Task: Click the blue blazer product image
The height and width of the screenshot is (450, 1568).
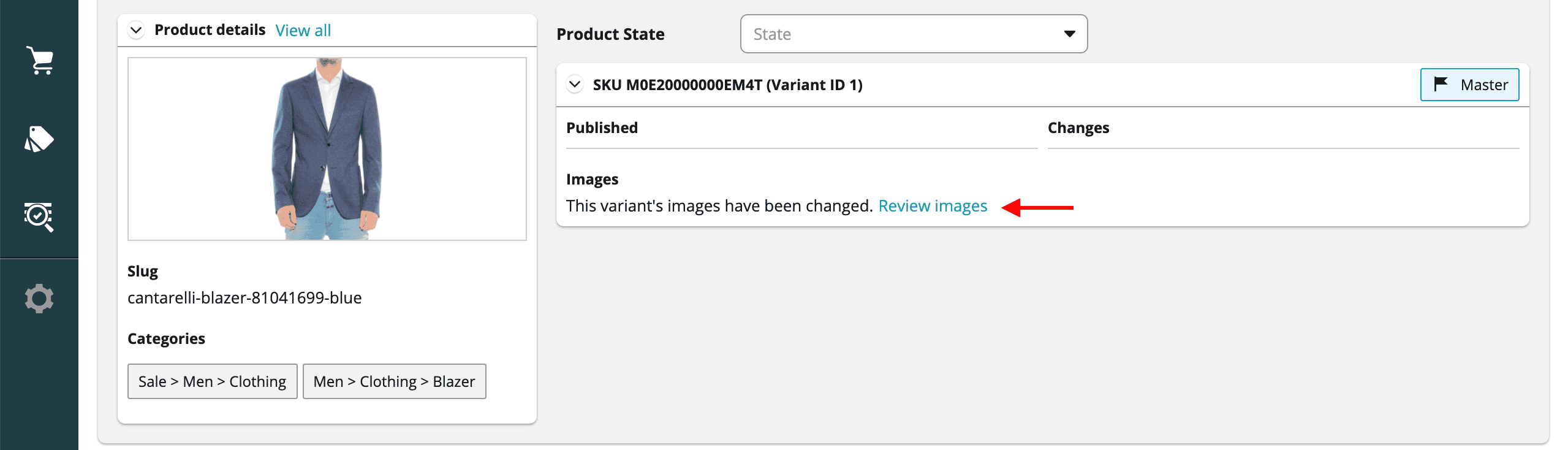Action: click(x=327, y=149)
